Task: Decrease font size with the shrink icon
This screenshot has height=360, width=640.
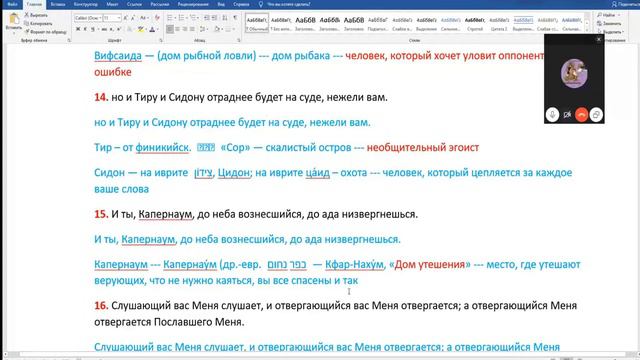Action: pyautogui.click(x=133, y=18)
